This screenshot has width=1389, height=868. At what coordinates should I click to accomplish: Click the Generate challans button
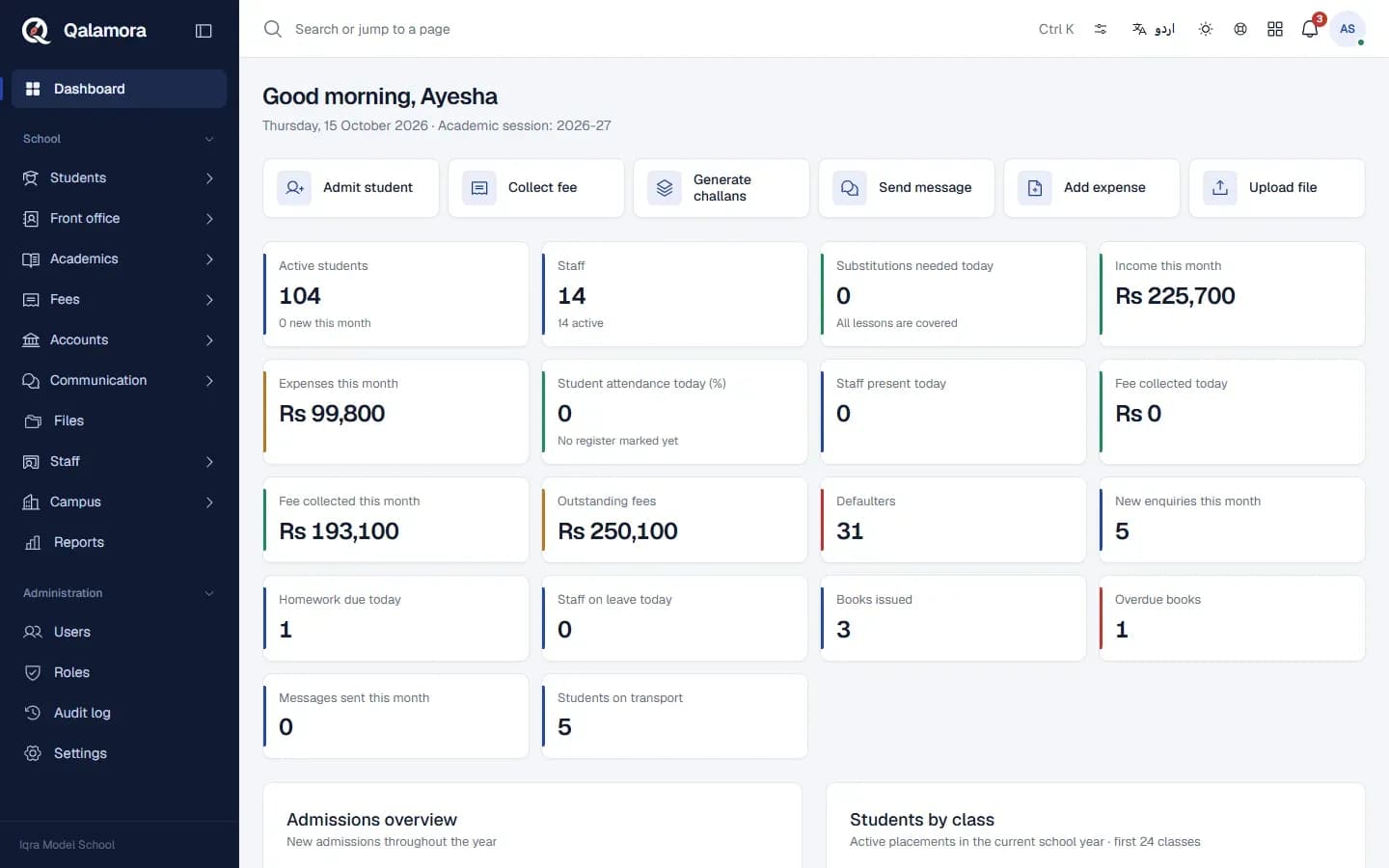722,188
